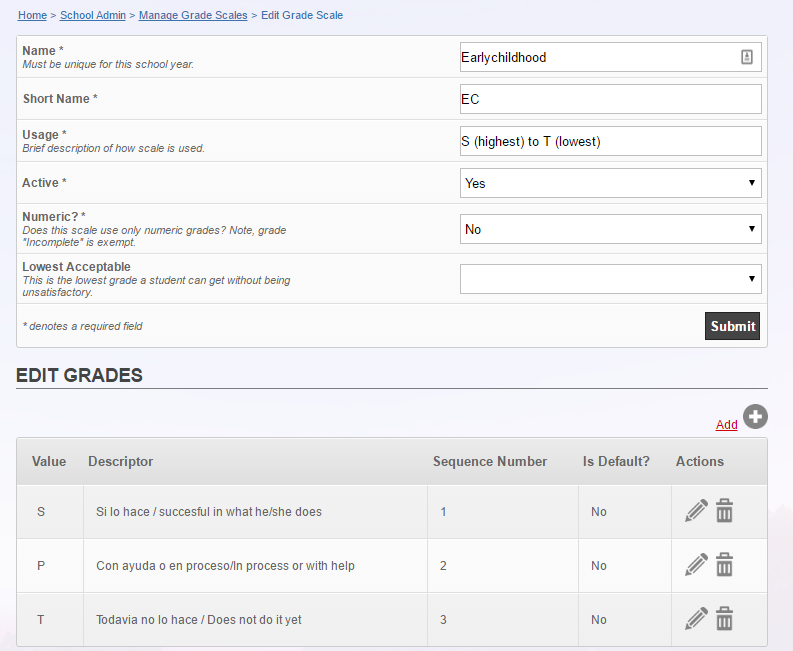
Task: Focus the Short Name input field
Action: pyautogui.click(x=610, y=99)
